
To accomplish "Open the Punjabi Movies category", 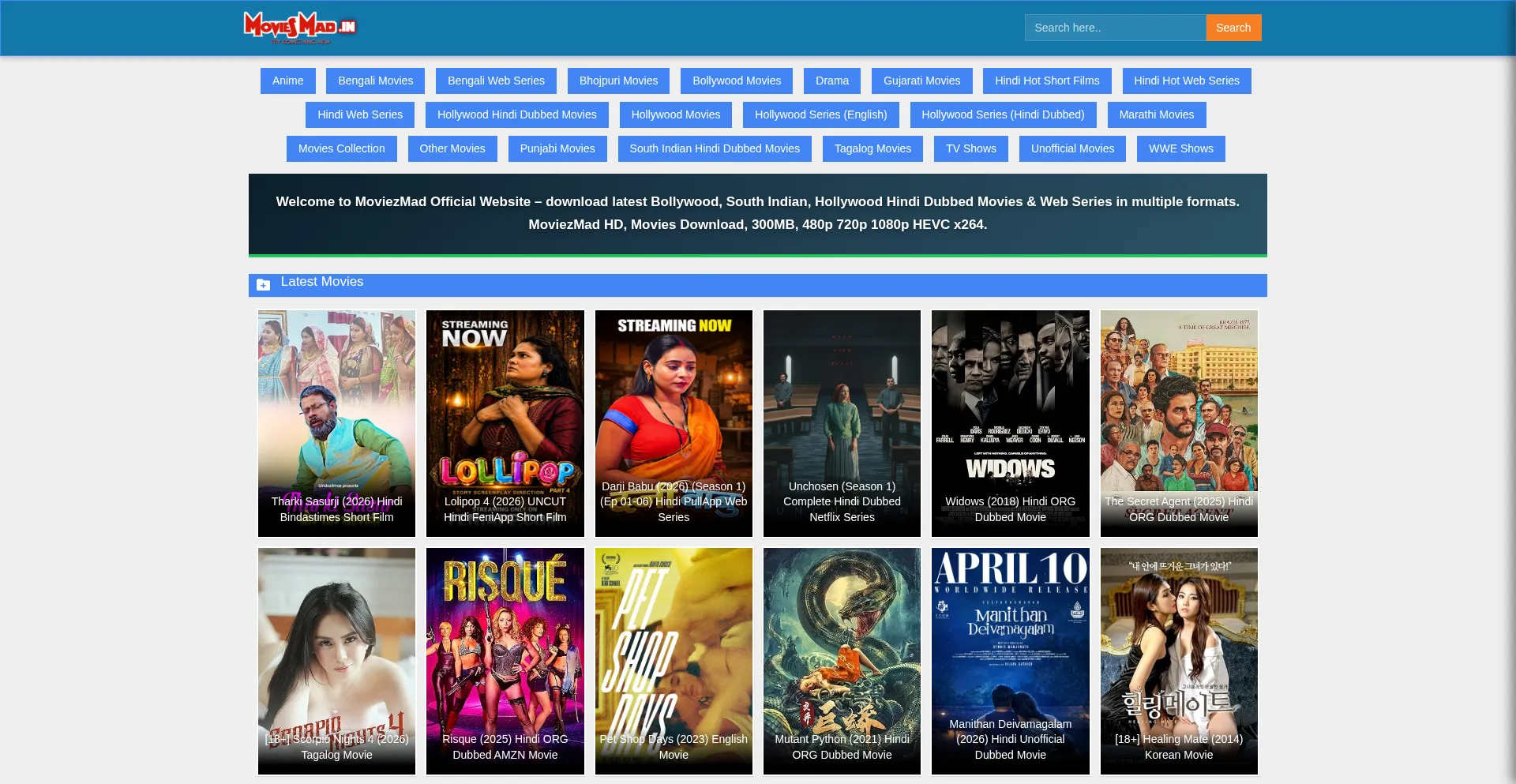I will [x=557, y=148].
